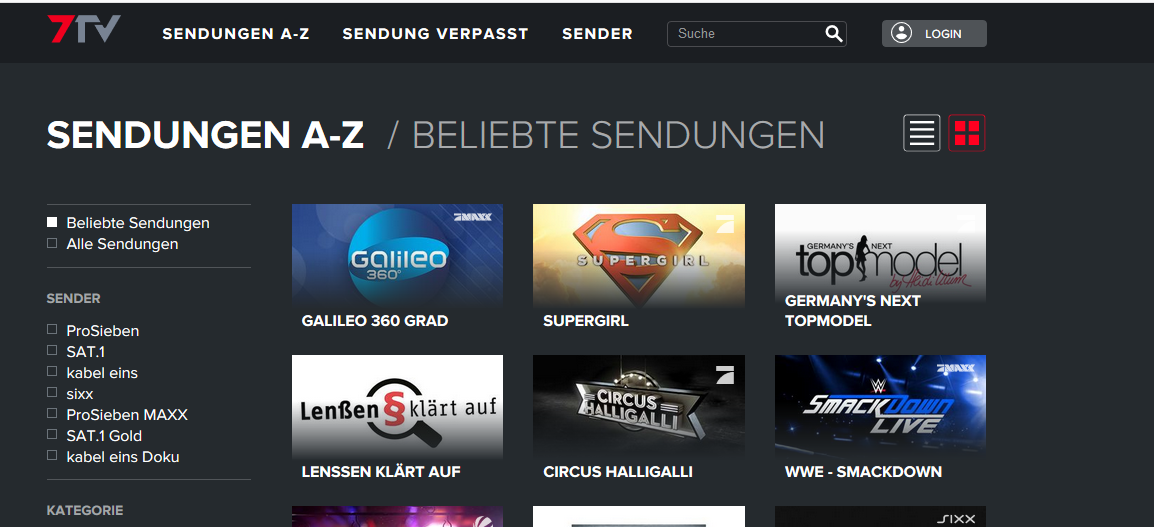Toggle the SAT.1 Gold checkbox
The height and width of the screenshot is (527, 1154).
point(52,434)
